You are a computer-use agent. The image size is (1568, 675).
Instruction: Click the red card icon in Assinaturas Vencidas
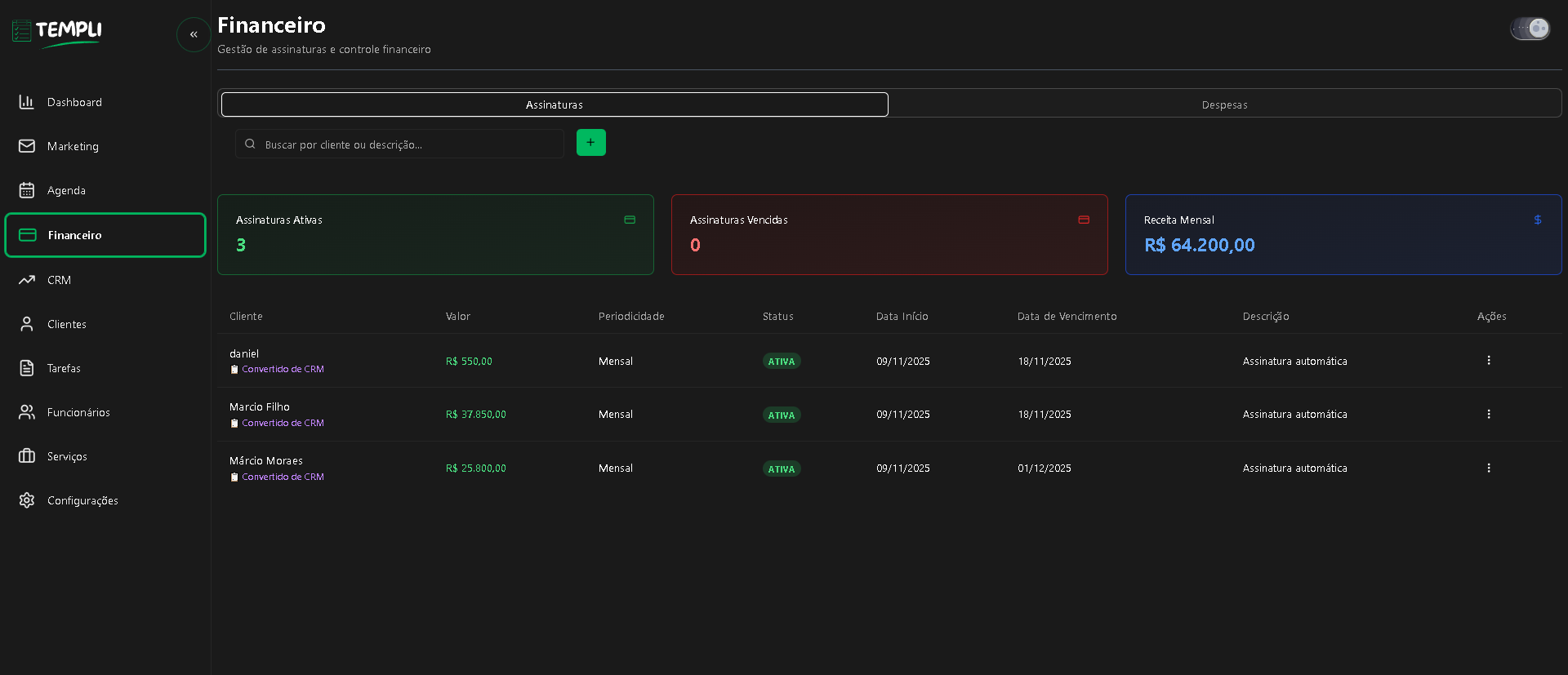[1084, 220]
